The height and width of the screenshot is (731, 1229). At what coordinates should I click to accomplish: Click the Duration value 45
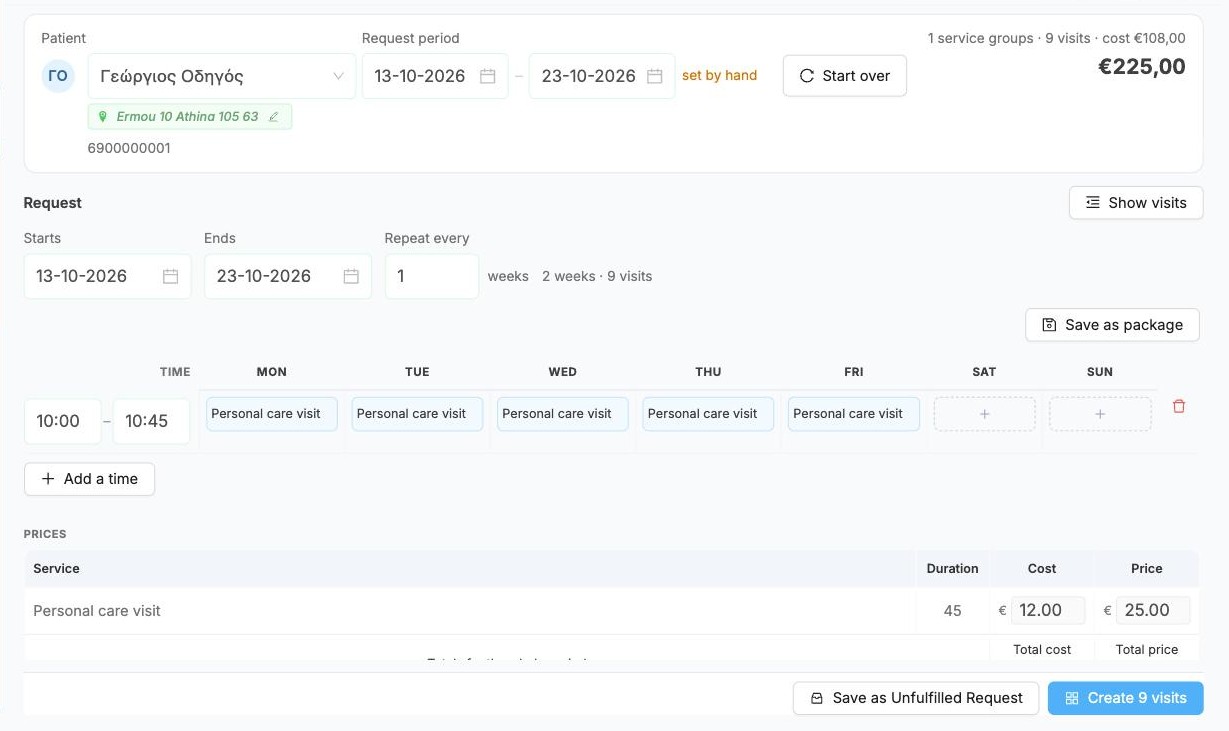pos(952,611)
